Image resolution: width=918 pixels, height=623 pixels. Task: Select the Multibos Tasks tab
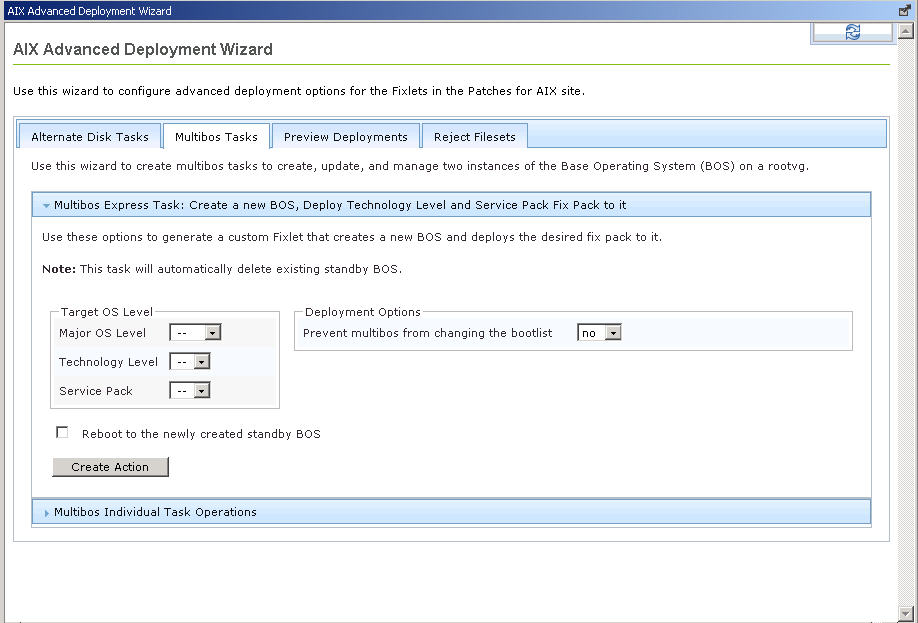(216, 136)
